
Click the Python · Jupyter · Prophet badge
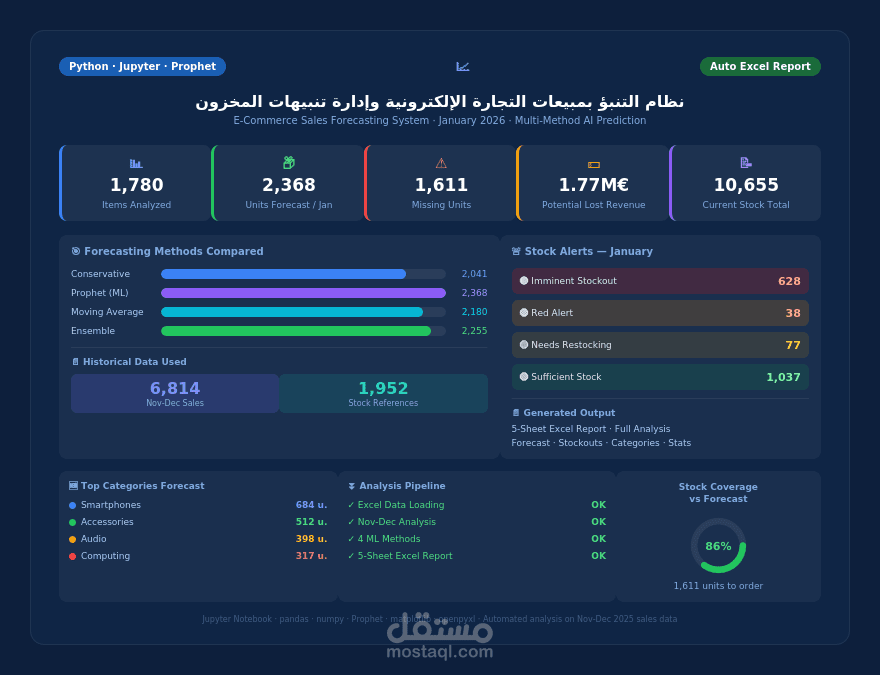[x=143, y=66]
